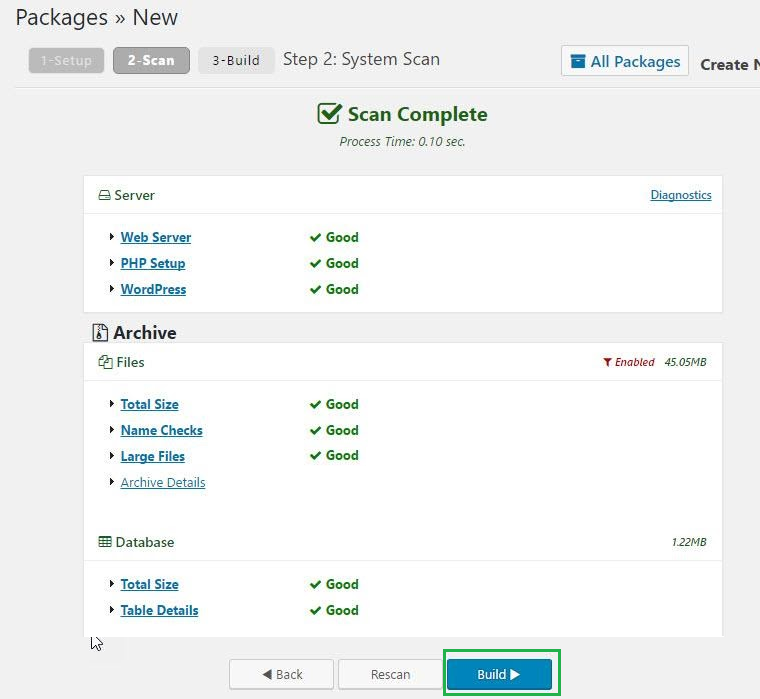
Task: Click the Database table icon
Action: (x=105, y=542)
